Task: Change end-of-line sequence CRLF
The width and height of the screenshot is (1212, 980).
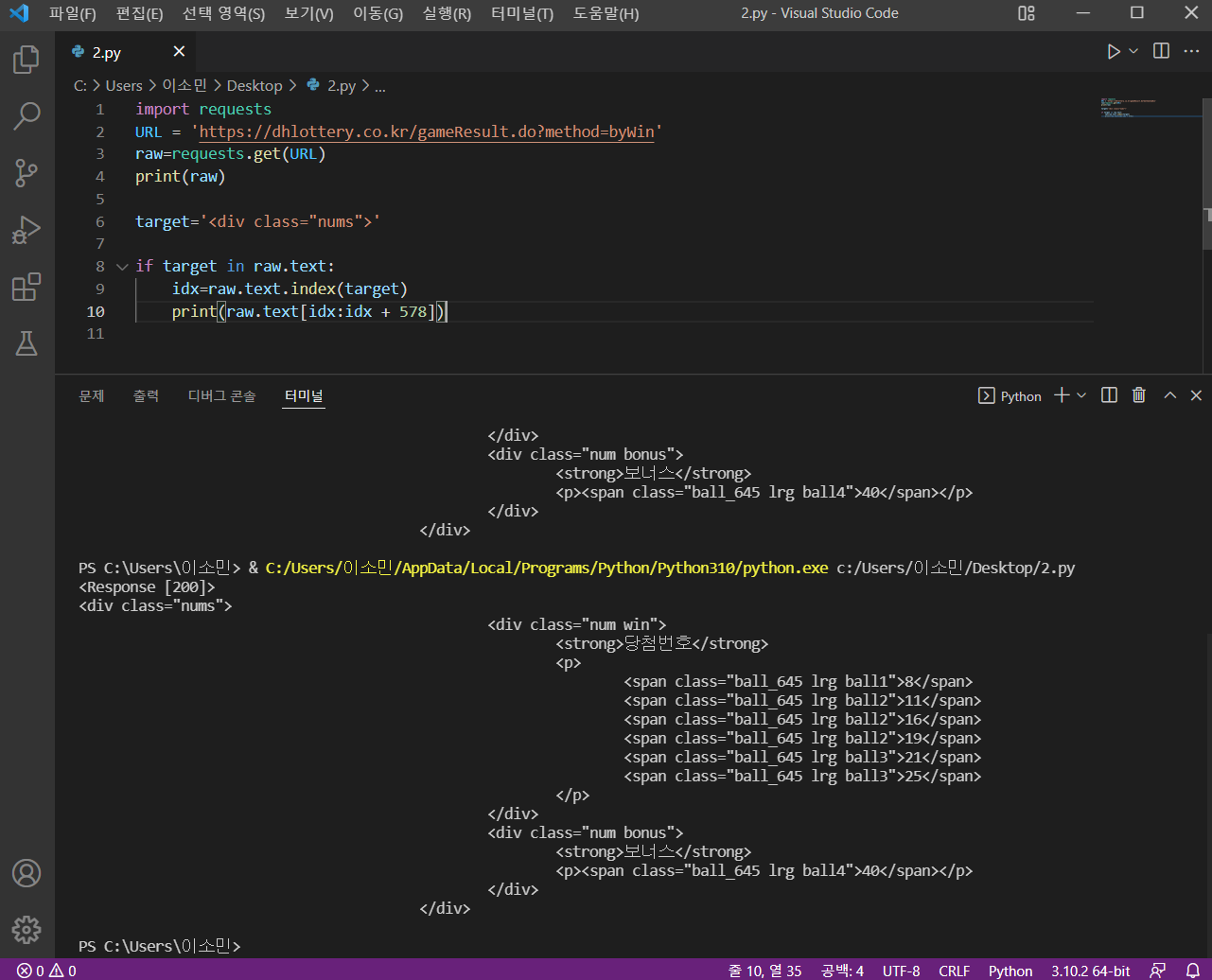Action: click(x=954, y=971)
